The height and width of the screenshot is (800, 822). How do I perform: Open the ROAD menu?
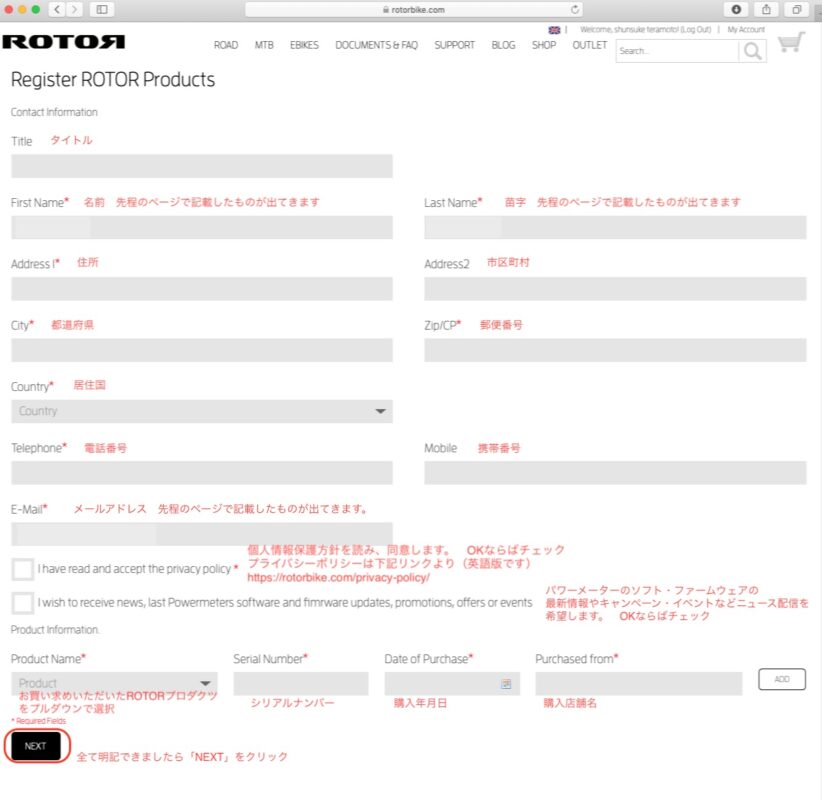pyautogui.click(x=226, y=45)
